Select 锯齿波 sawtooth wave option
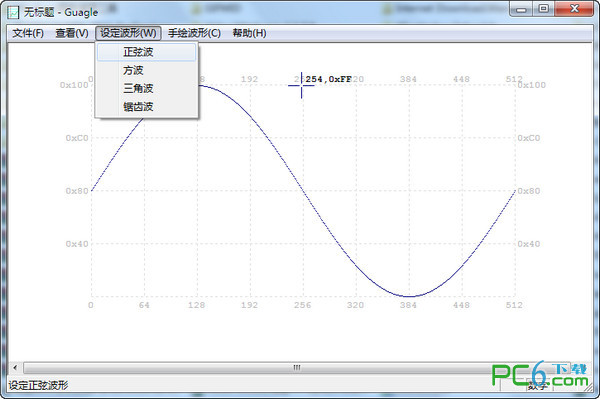The height and width of the screenshot is (399, 600). [147, 107]
